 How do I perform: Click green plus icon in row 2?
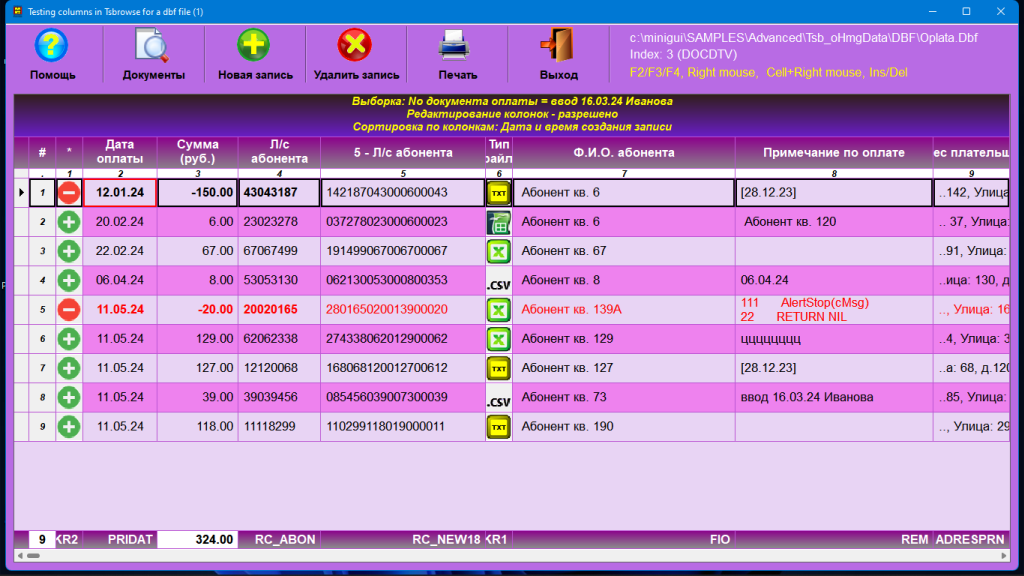(69, 222)
